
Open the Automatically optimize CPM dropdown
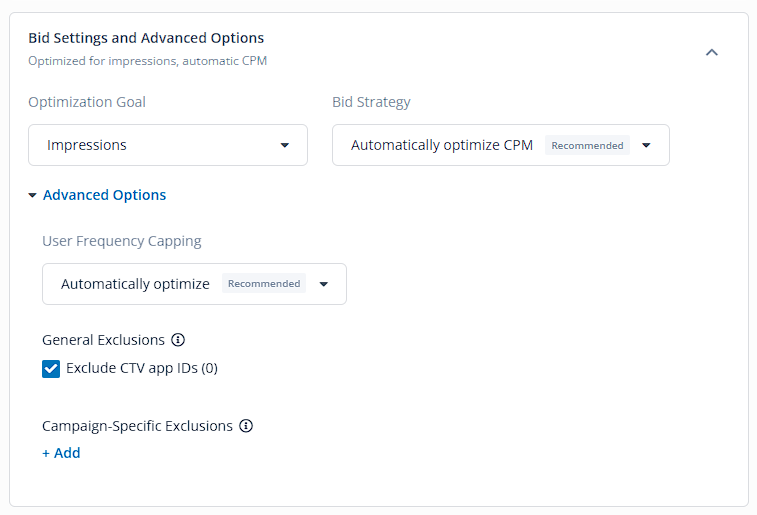(501, 145)
